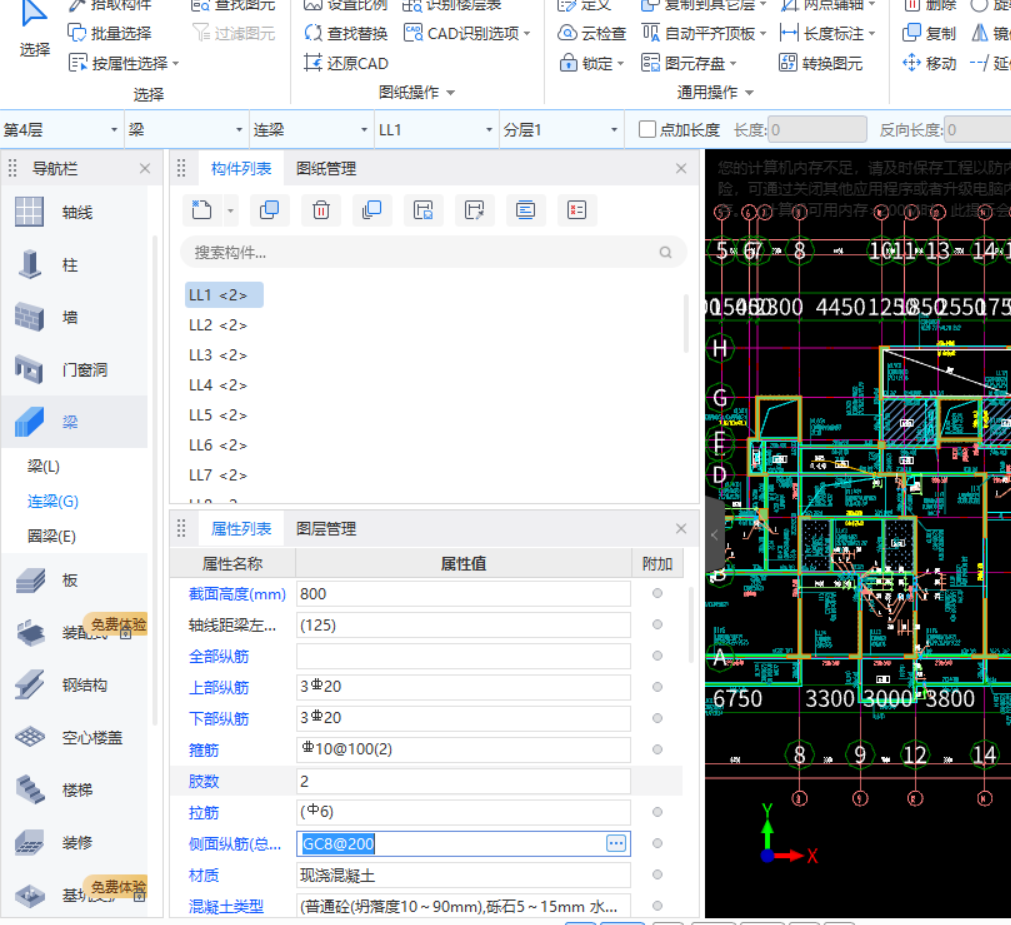Click the 混凝土类型 property name
This screenshot has height=925, width=1011.
click(226, 906)
